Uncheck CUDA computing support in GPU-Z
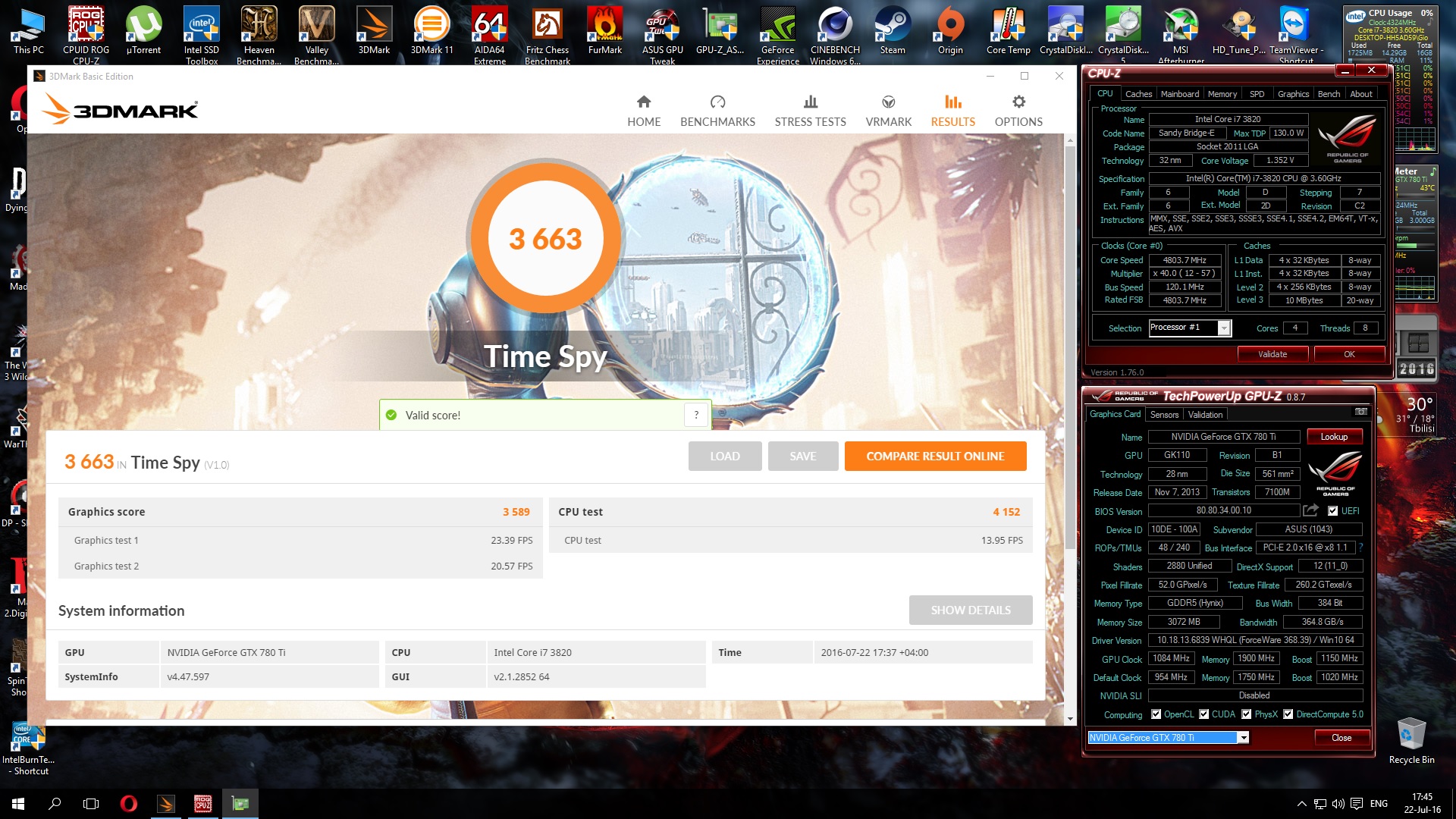The image size is (1456, 819). [x=1203, y=714]
